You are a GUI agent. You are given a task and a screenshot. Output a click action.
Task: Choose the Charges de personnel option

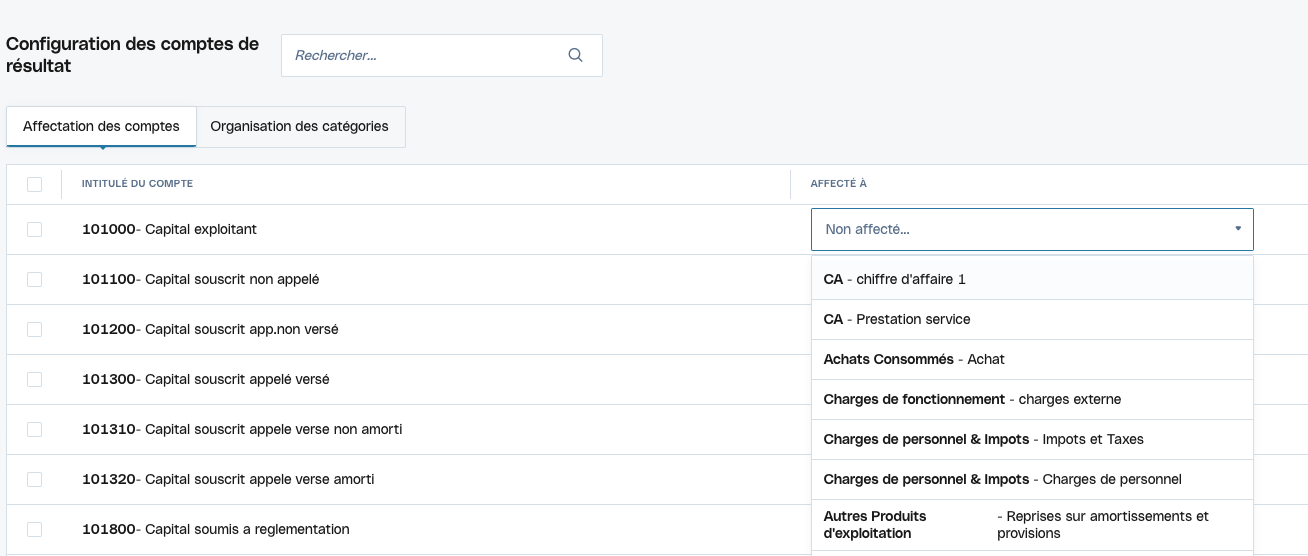click(1031, 479)
